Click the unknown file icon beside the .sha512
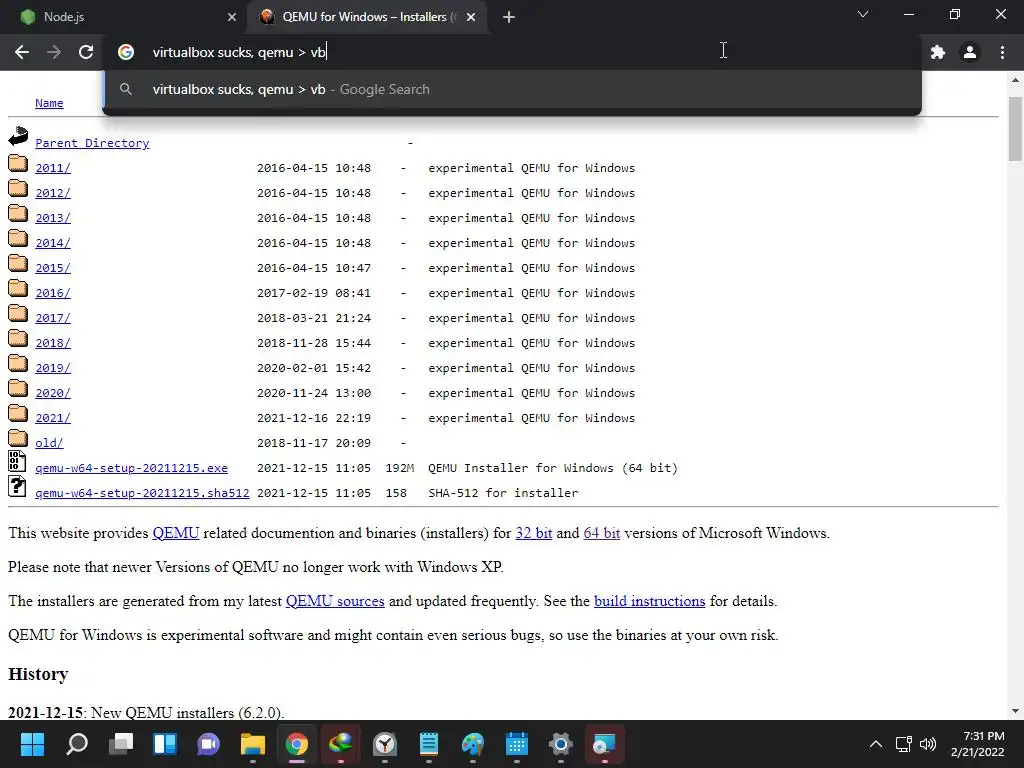The image size is (1024, 768). coord(17,487)
